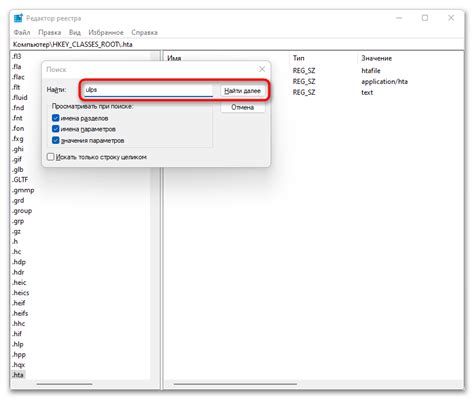Open the Правка menu
This screenshot has height=399, width=474.
pos(50,32)
